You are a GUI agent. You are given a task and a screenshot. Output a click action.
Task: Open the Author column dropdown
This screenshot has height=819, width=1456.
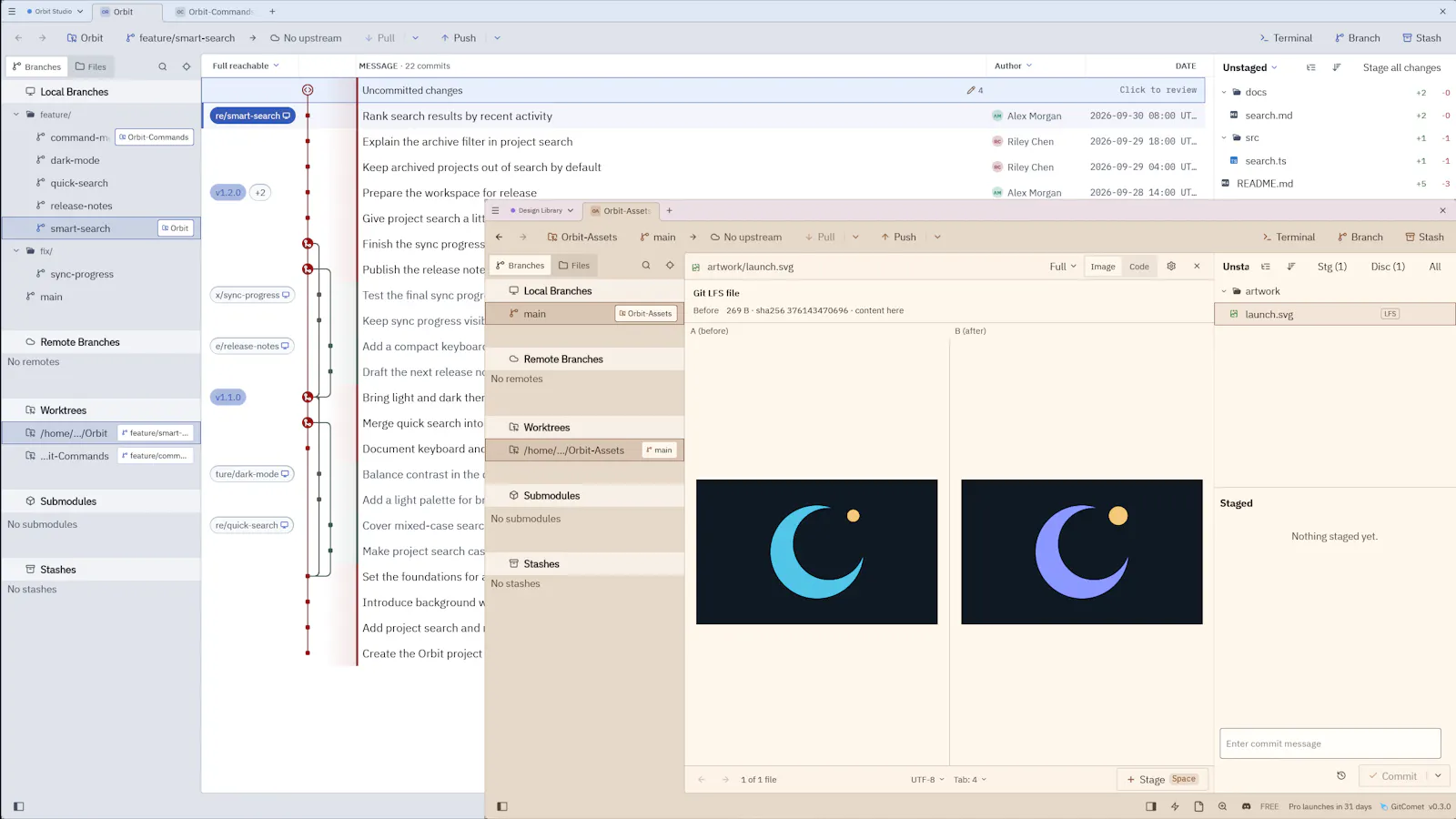(x=1013, y=66)
